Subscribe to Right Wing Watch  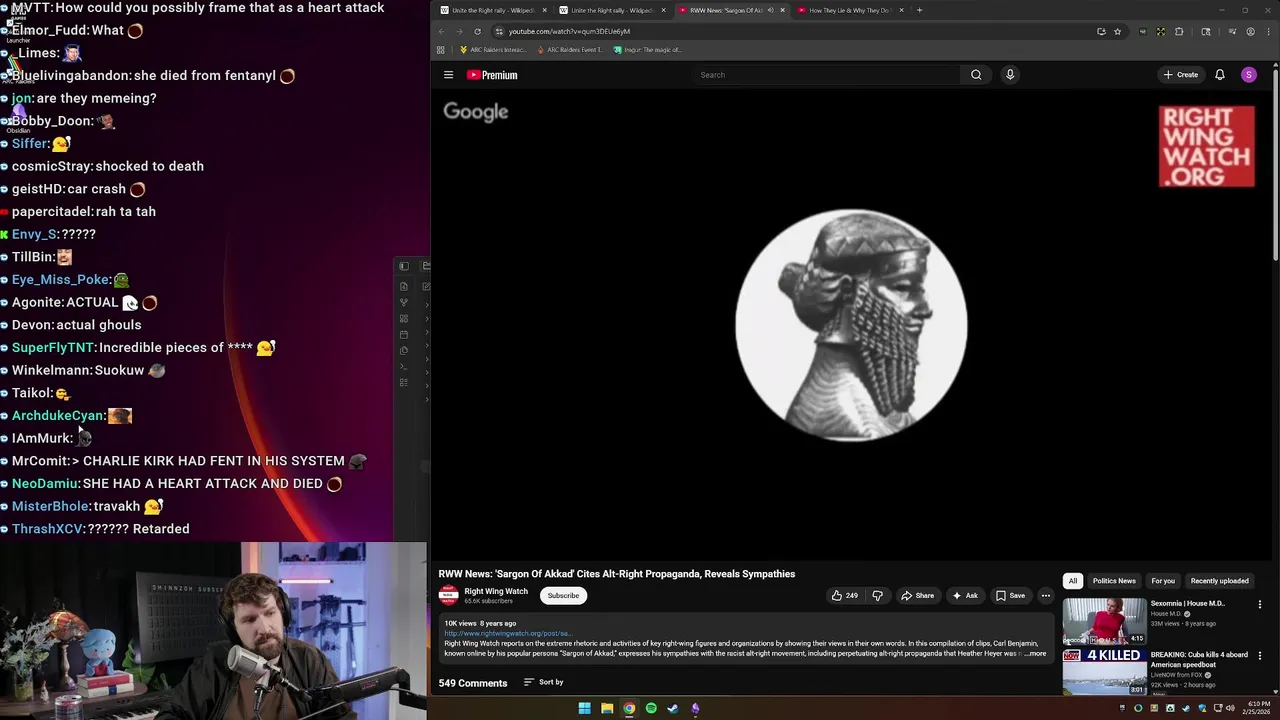[x=563, y=596]
